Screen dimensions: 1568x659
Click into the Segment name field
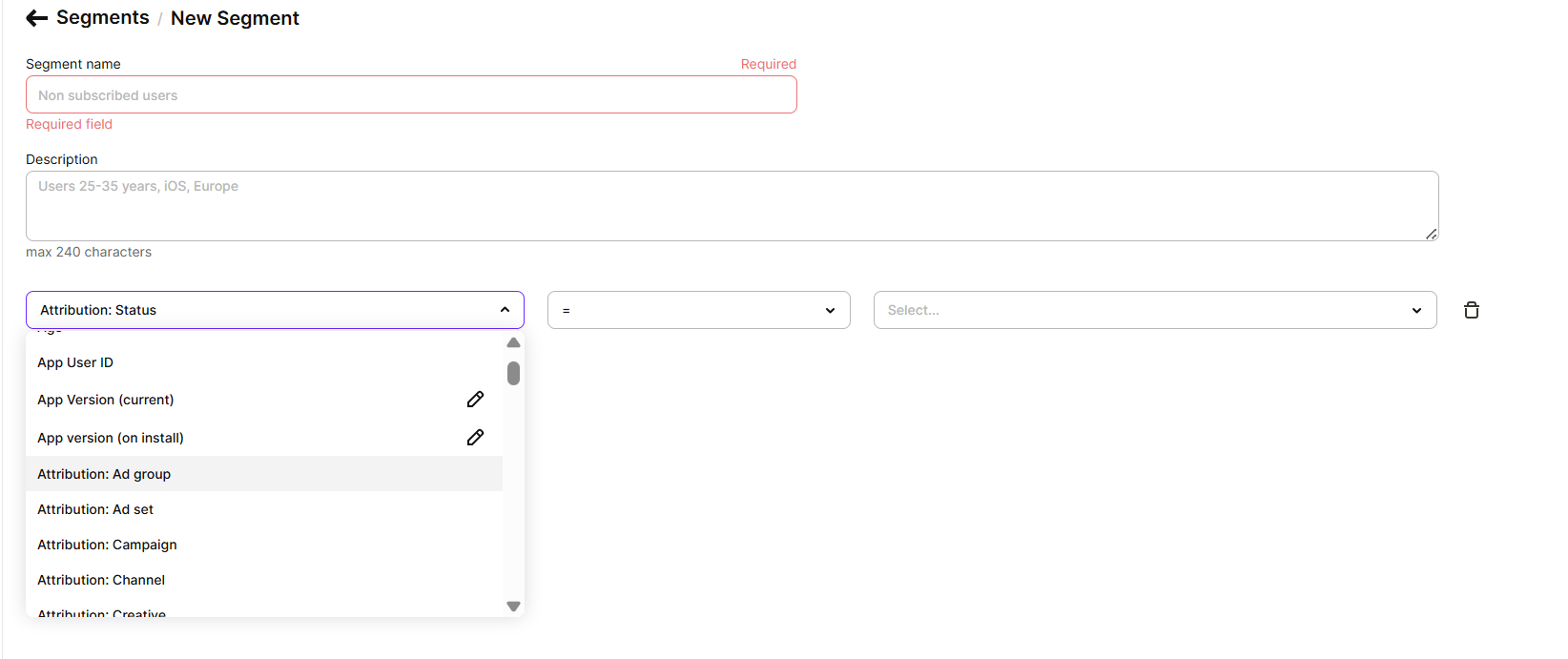click(x=411, y=94)
